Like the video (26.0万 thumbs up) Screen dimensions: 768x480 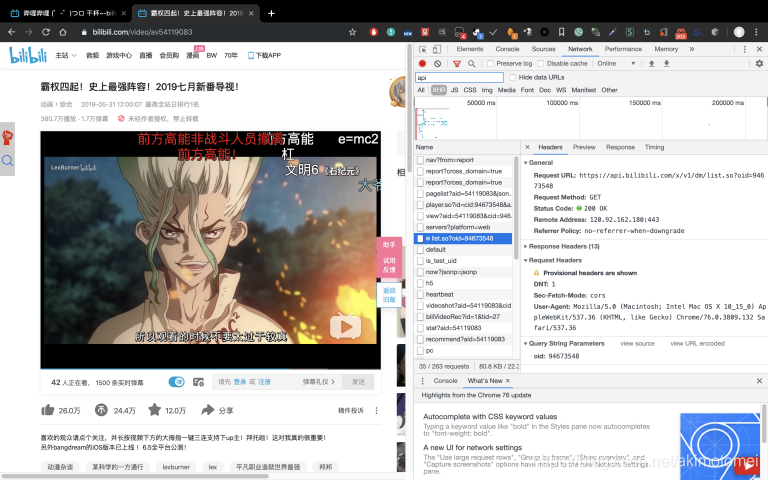(x=48, y=410)
